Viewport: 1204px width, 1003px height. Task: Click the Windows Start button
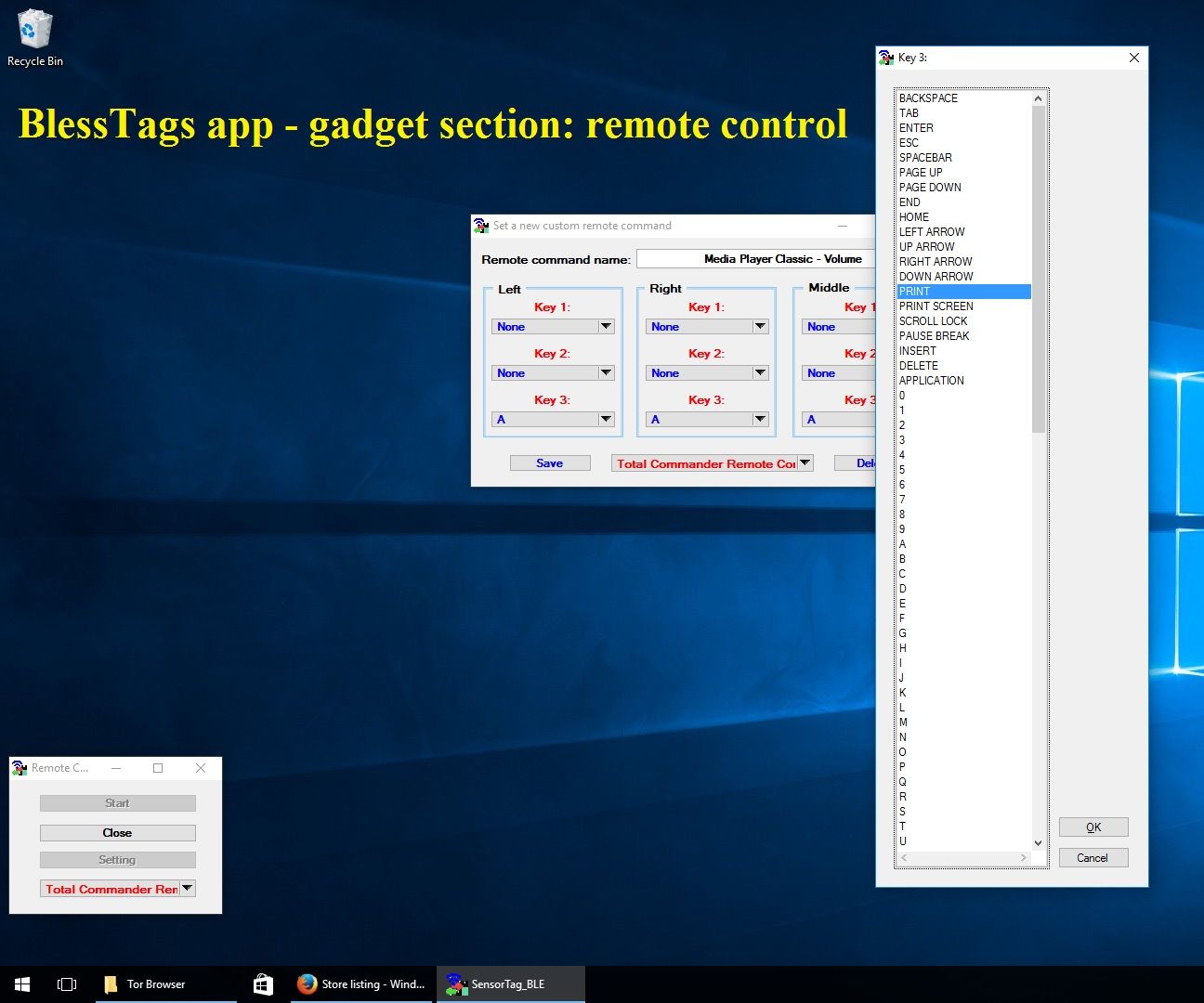20,983
